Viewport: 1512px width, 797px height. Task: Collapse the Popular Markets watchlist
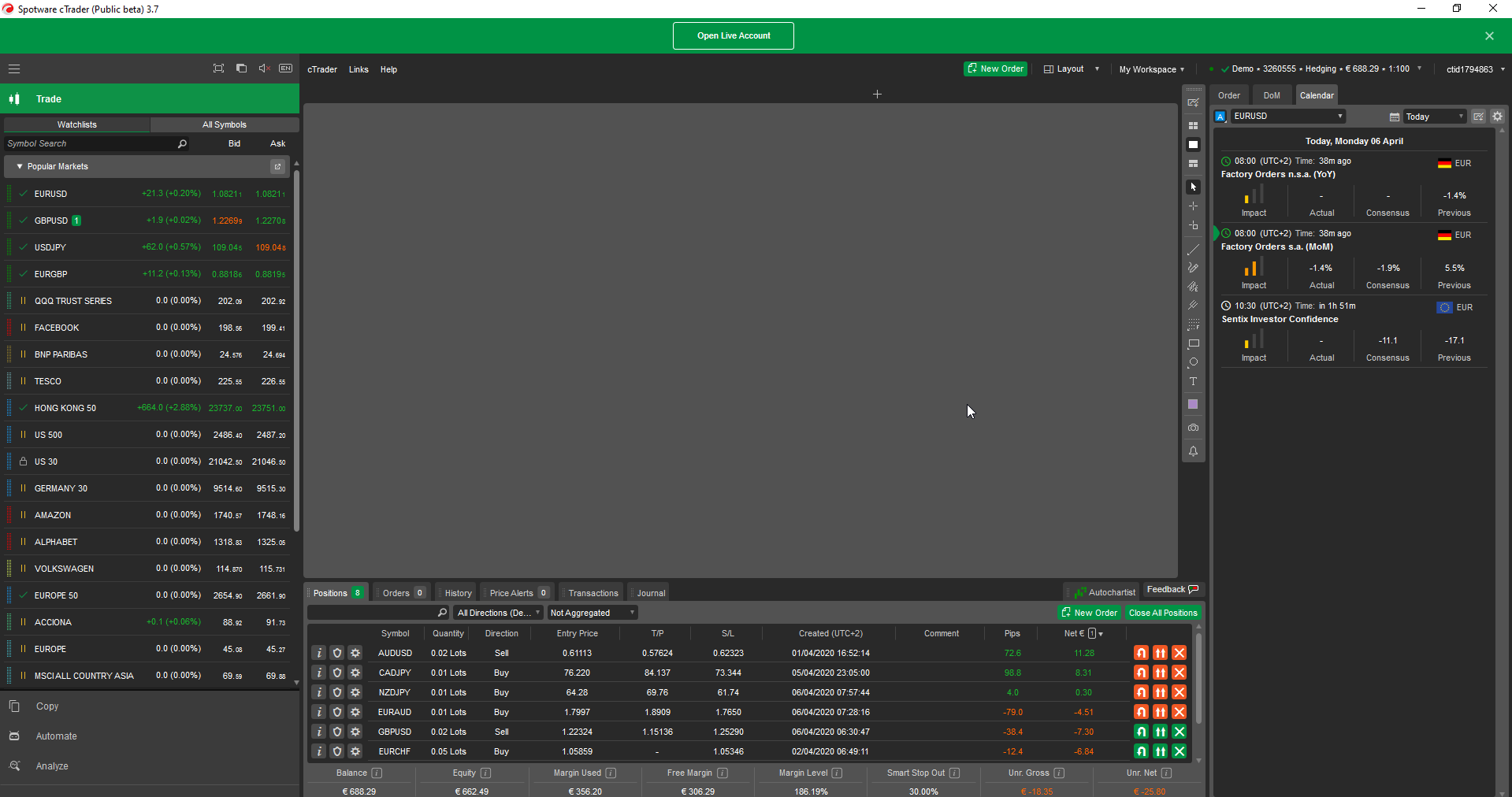(x=20, y=167)
